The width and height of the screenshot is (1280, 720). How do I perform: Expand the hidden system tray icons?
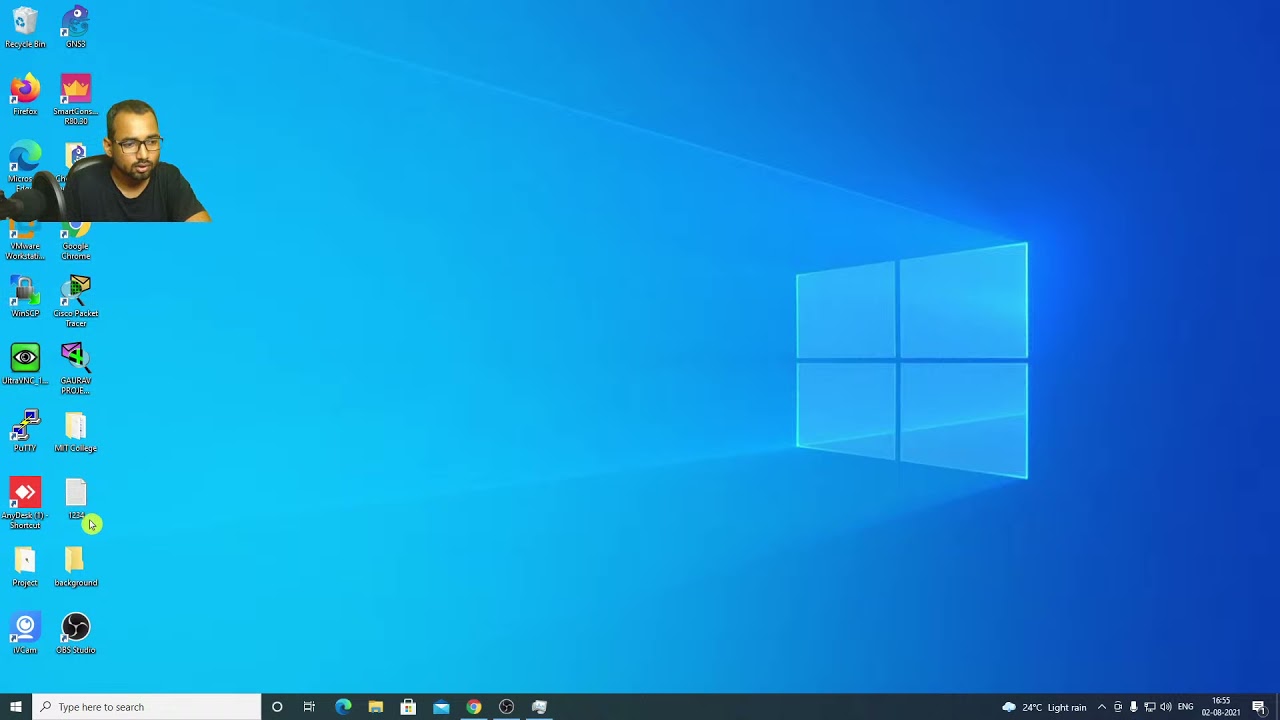[x=1102, y=707]
